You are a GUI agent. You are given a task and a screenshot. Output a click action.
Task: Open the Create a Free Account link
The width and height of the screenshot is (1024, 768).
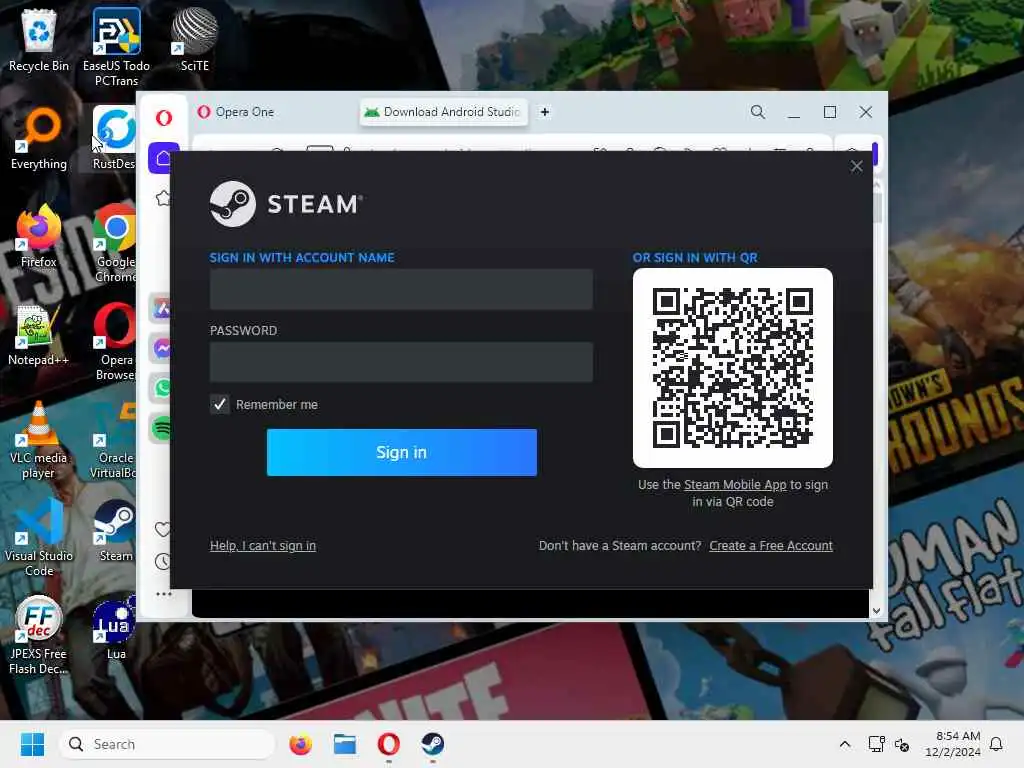click(x=771, y=545)
